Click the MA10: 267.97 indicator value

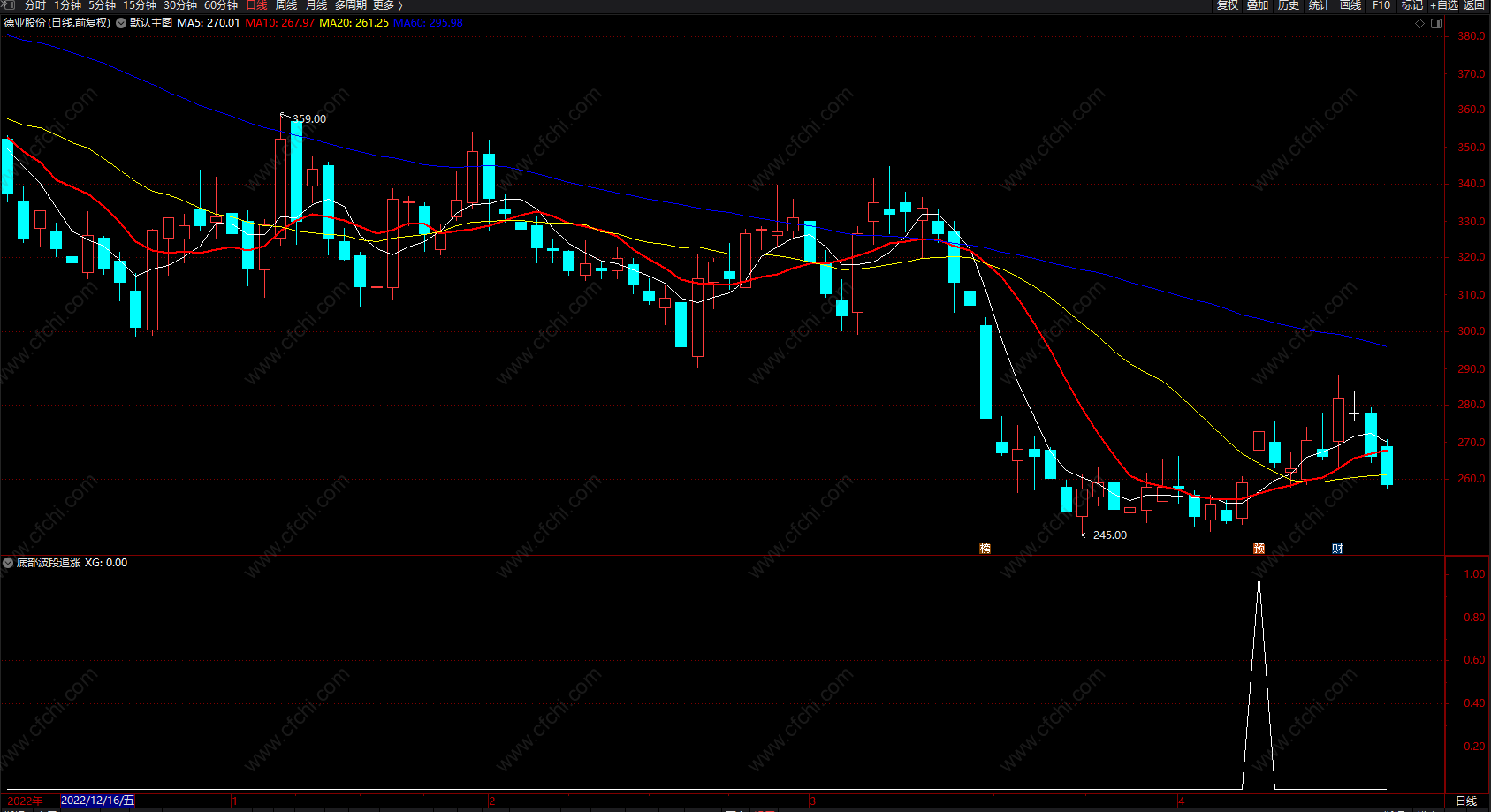pyautogui.click(x=280, y=23)
